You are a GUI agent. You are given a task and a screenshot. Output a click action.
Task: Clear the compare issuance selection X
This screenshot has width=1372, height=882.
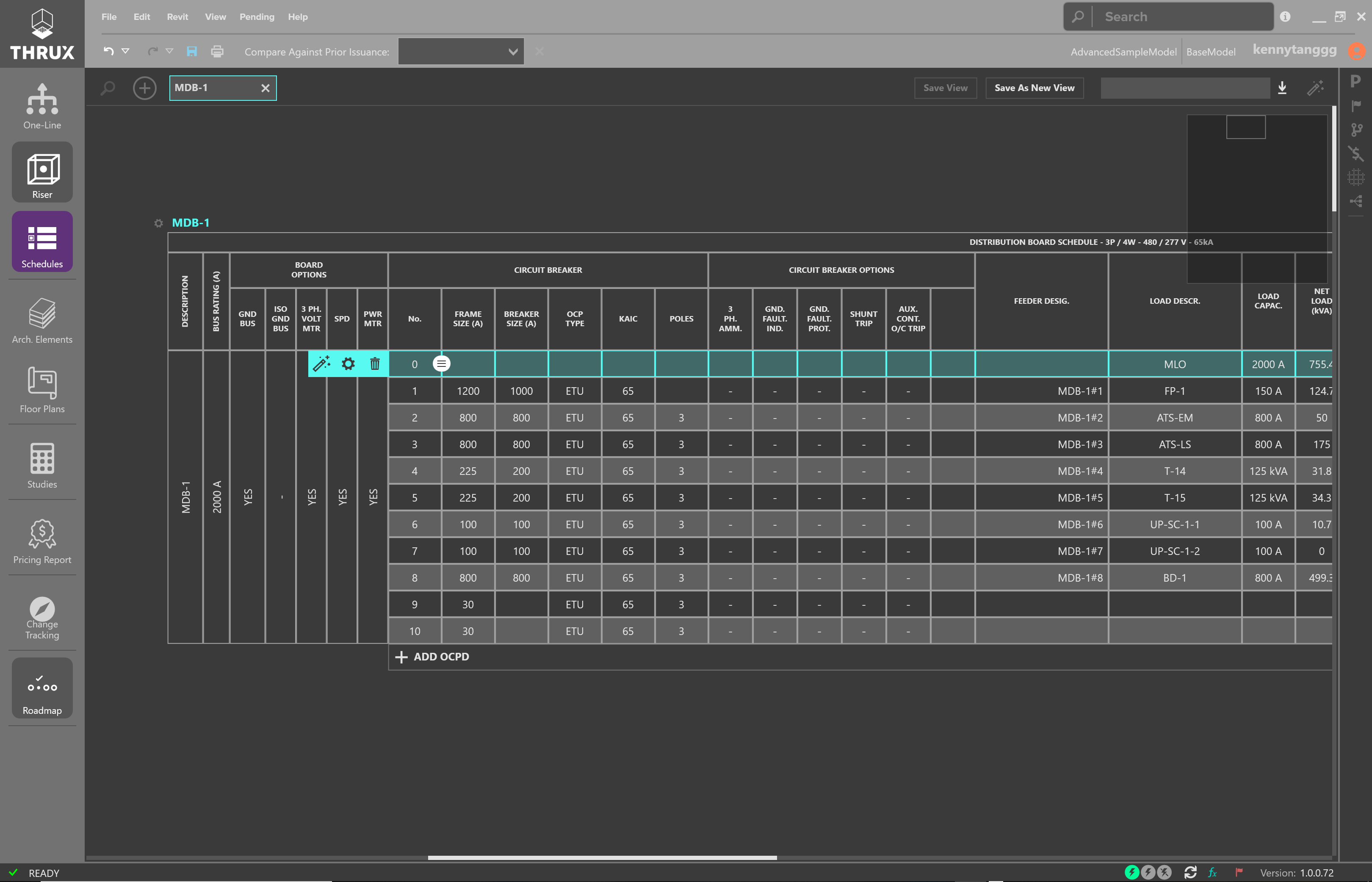point(539,52)
